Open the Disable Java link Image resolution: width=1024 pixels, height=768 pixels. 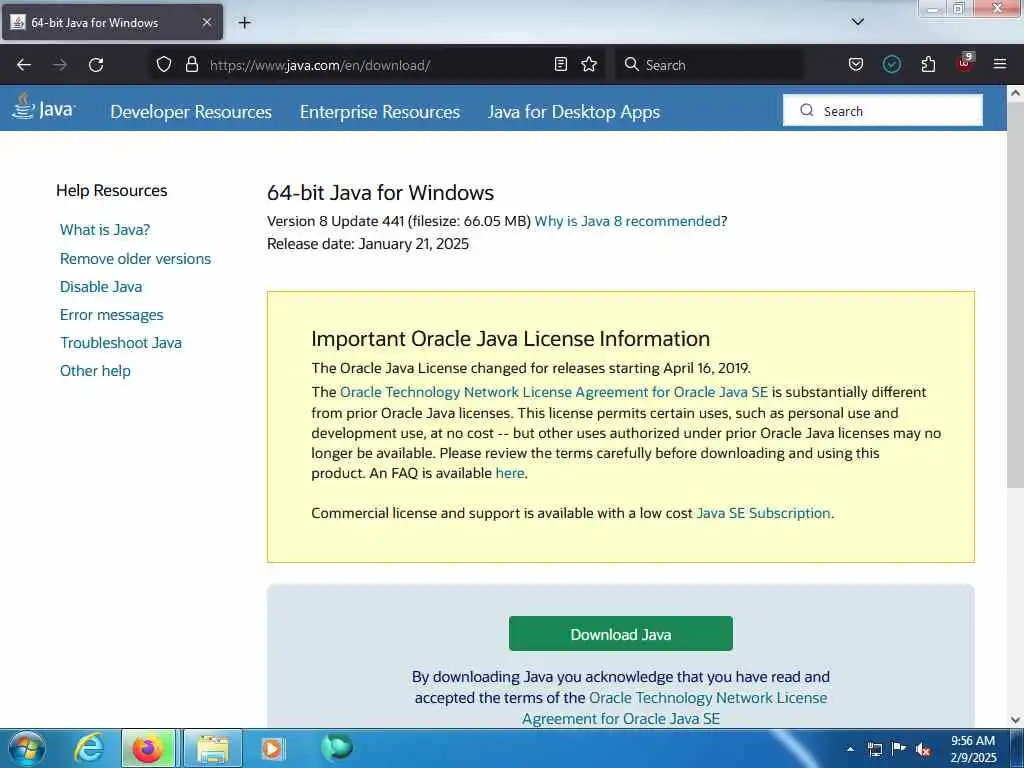(101, 287)
